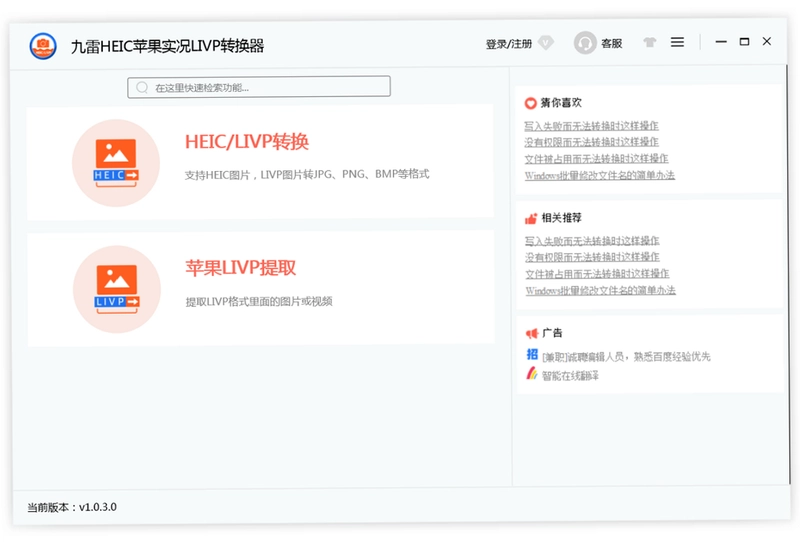The height and width of the screenshot is (542, 800).
Task: Close the converter window
Action: point(767,41)
